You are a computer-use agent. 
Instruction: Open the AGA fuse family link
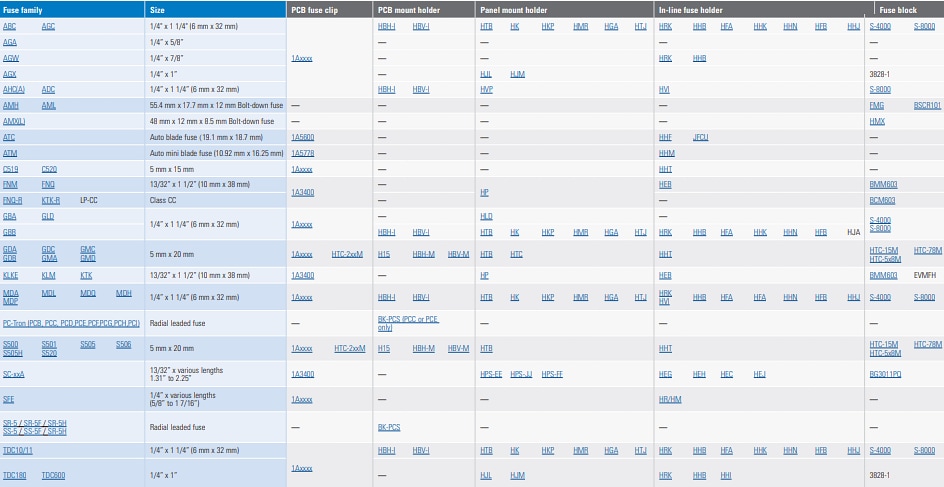(10, 42)
